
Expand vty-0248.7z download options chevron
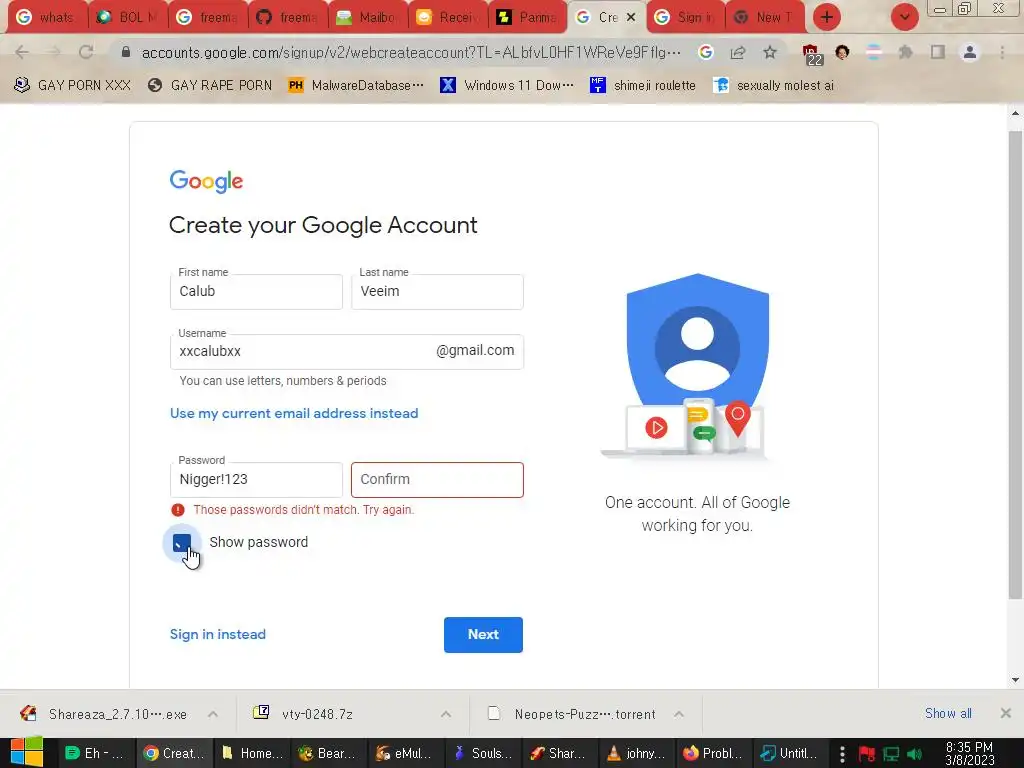(x=446, y=714)
